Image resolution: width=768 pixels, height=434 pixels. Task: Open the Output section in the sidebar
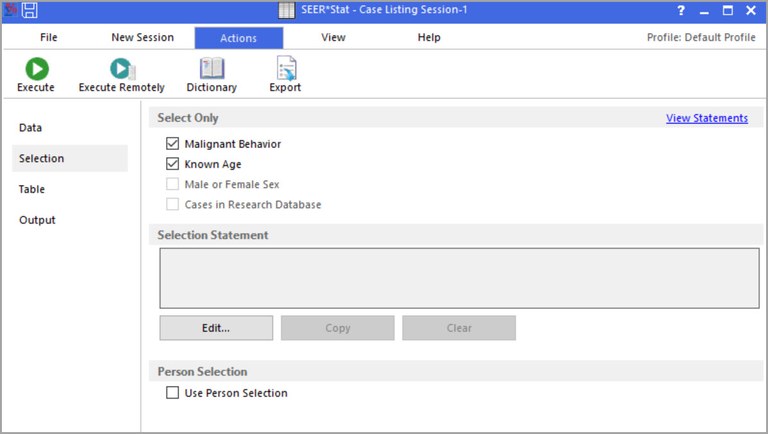pos(37,220)
